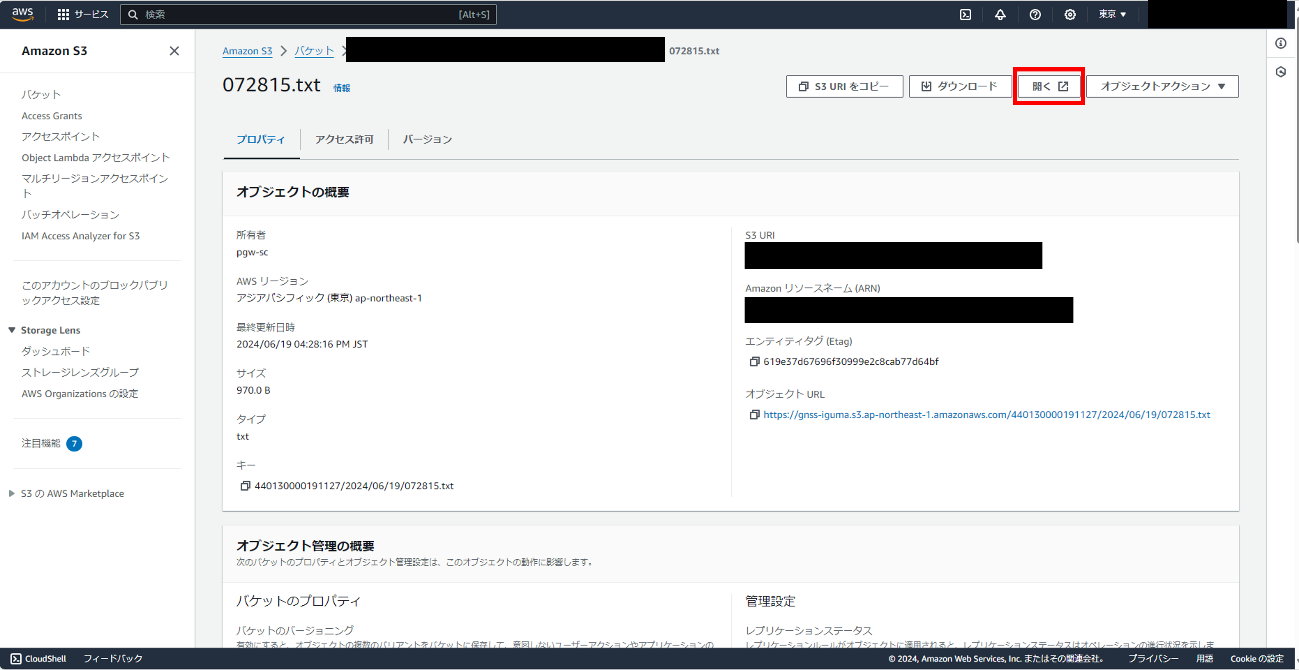Image resolution: width=1299 pixels, height=670 pixels.
Task: Open the hexagon tutorials icon at right edge
Action: tap(1281, 72)
